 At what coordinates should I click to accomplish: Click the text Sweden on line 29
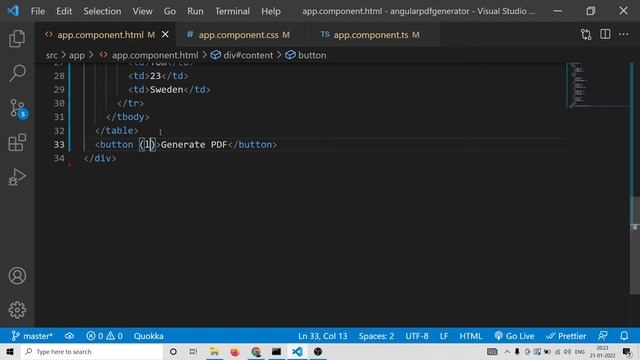167,90
